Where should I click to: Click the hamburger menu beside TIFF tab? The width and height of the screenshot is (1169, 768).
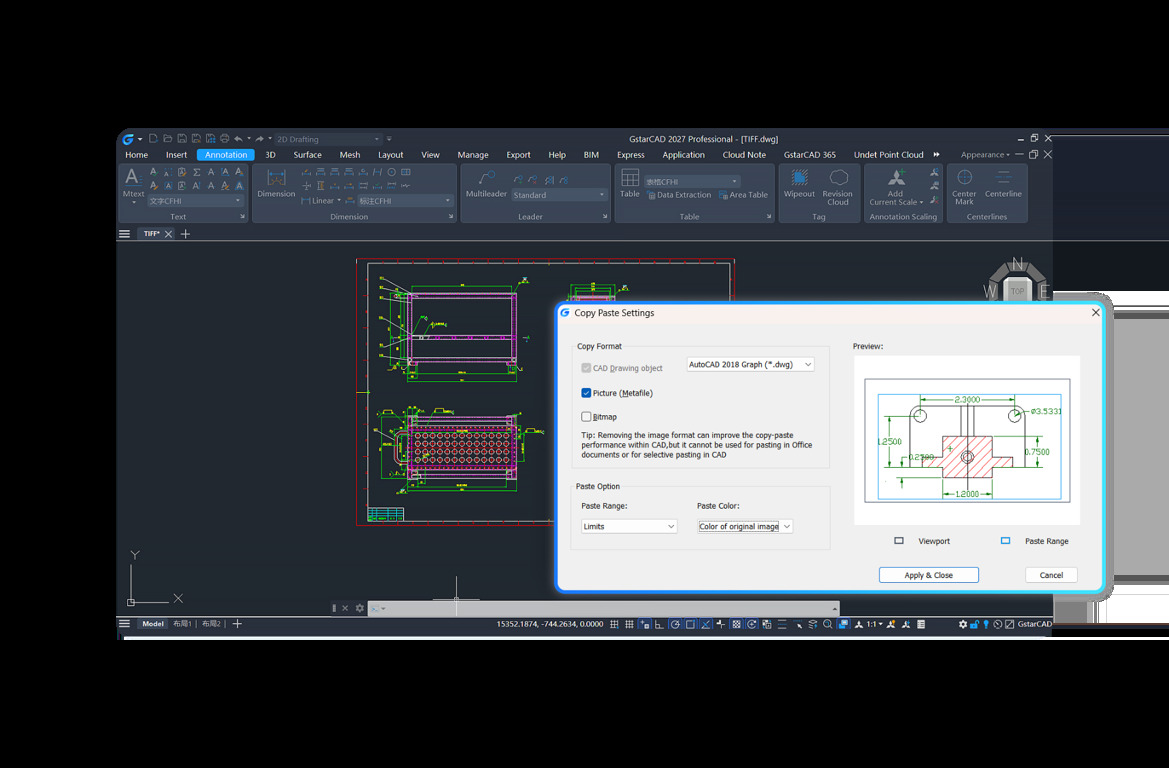click(125, 234)
